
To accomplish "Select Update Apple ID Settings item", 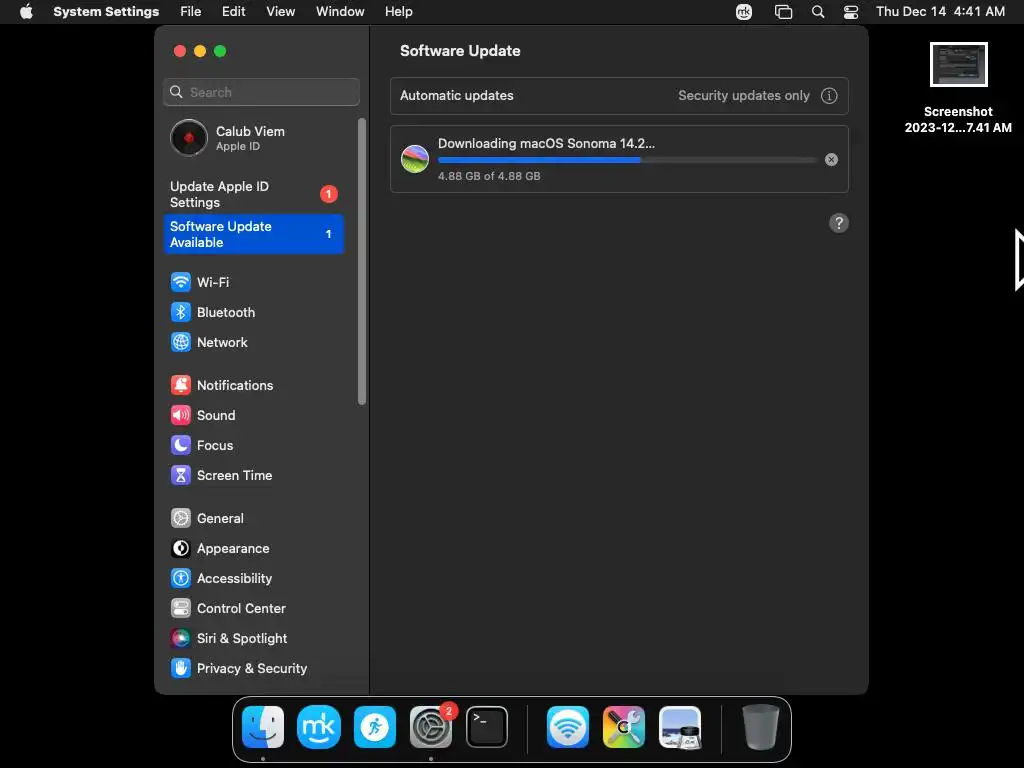I will point(253,194).
